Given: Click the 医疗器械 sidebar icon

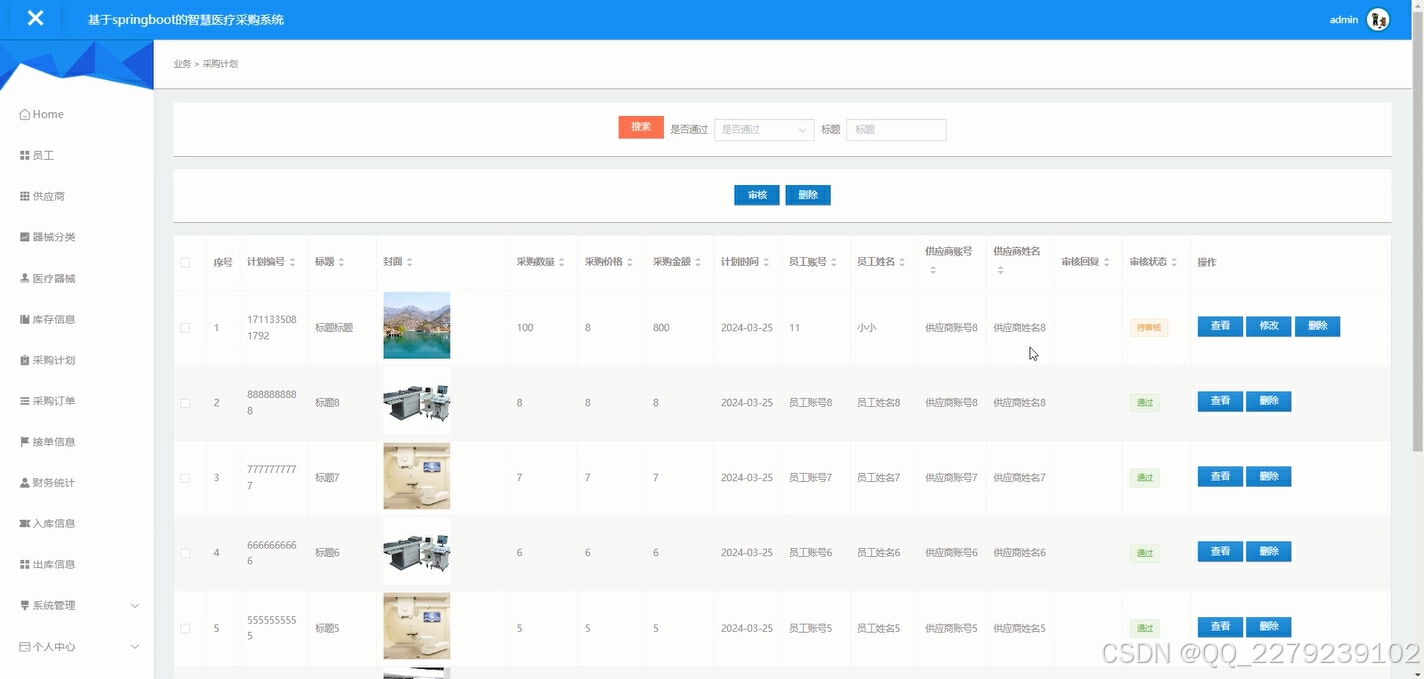Looking at the screenshot, I should tap(24, 277).
